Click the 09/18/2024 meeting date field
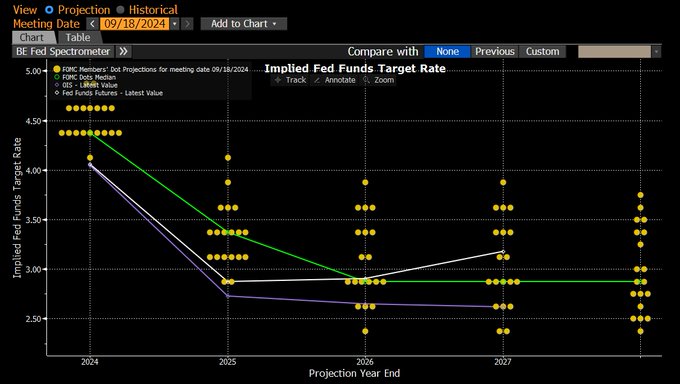Viewport: 680px width, 384px height. pos(135,24)
